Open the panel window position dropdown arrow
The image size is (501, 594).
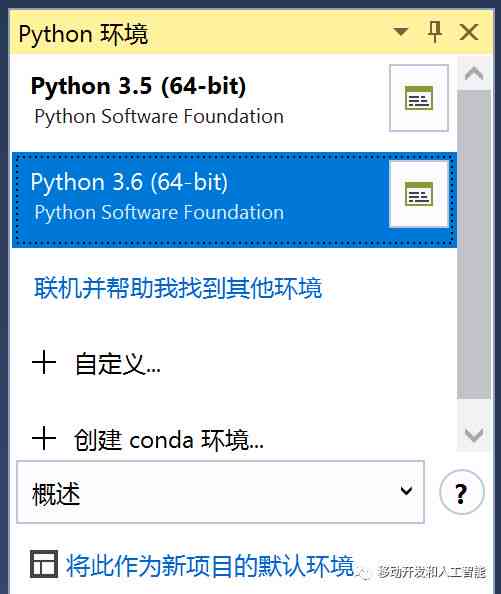pyautogui.click(x=401, y=31)
